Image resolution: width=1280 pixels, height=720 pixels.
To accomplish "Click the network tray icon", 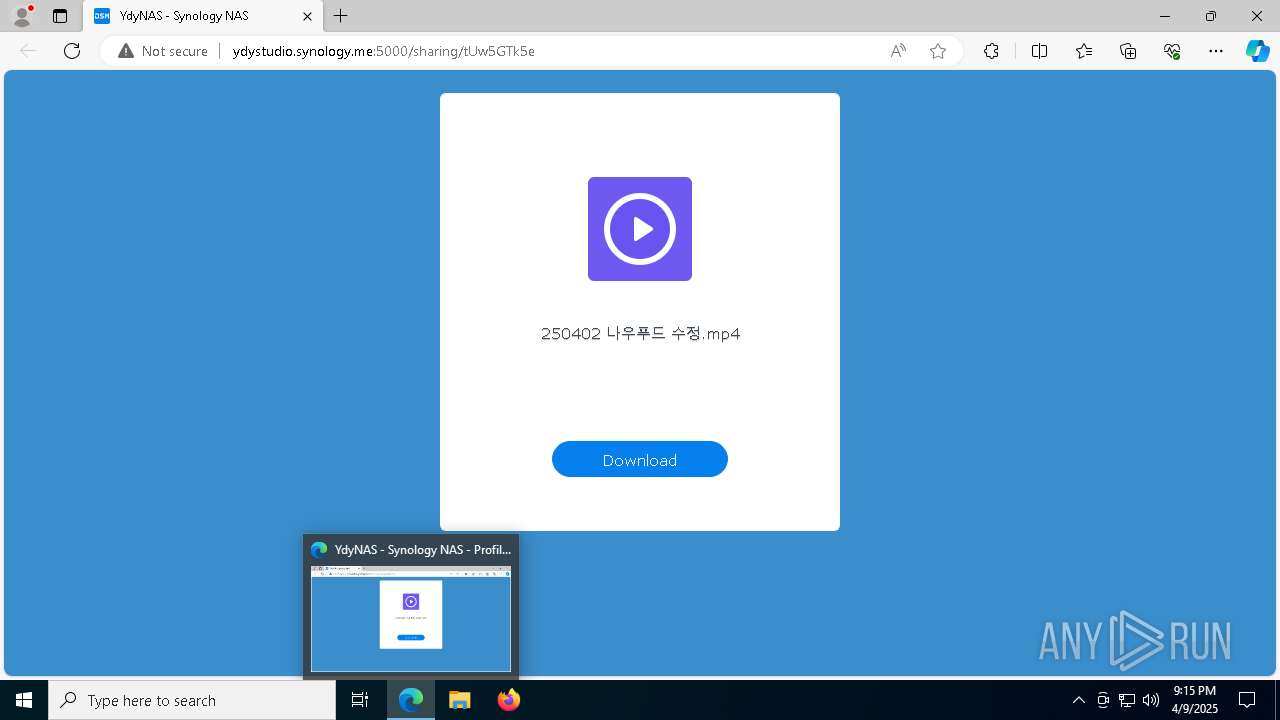I will coord(1127,700).
